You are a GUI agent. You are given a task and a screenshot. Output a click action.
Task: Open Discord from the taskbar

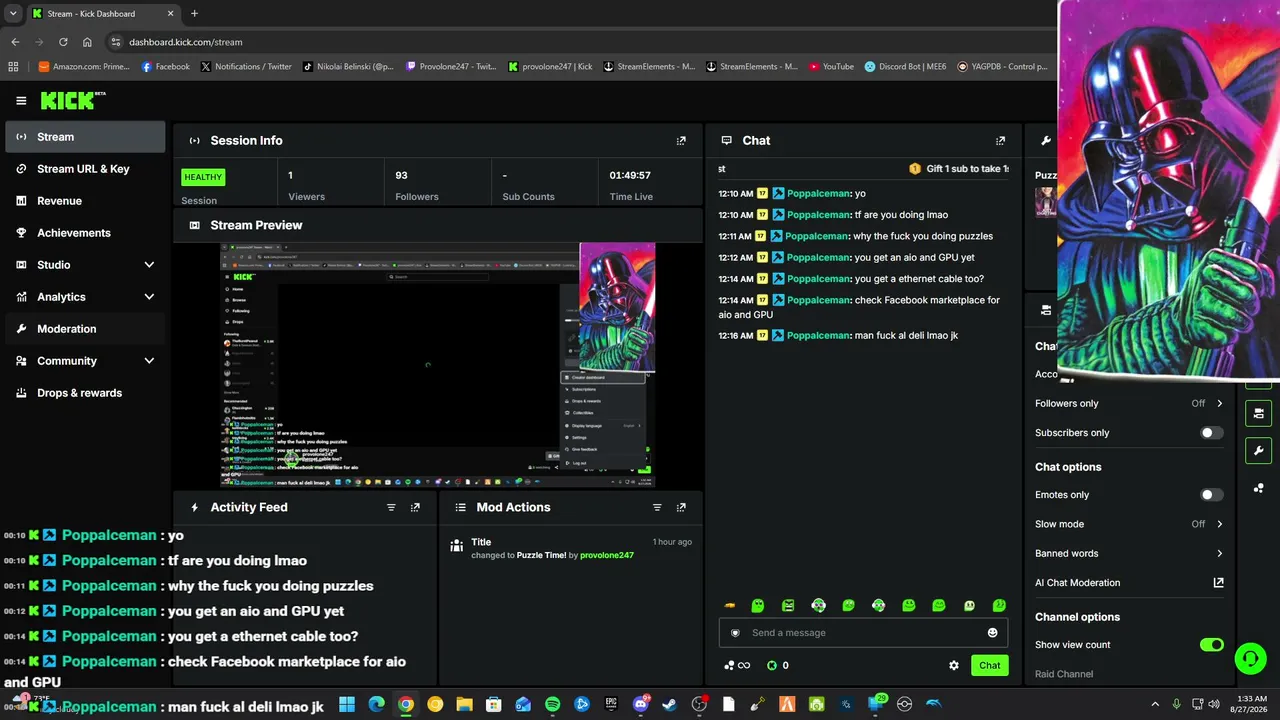641,705
